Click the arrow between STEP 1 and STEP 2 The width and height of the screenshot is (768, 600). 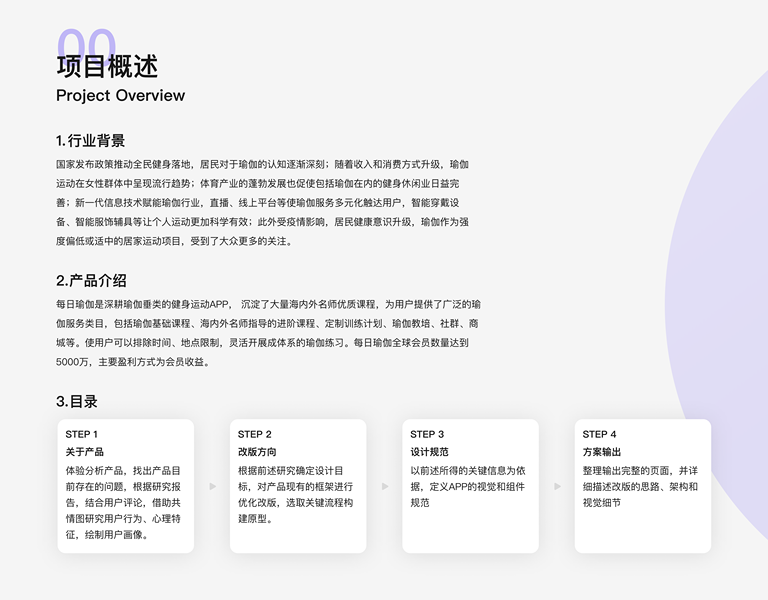click(x=213, y=486)
